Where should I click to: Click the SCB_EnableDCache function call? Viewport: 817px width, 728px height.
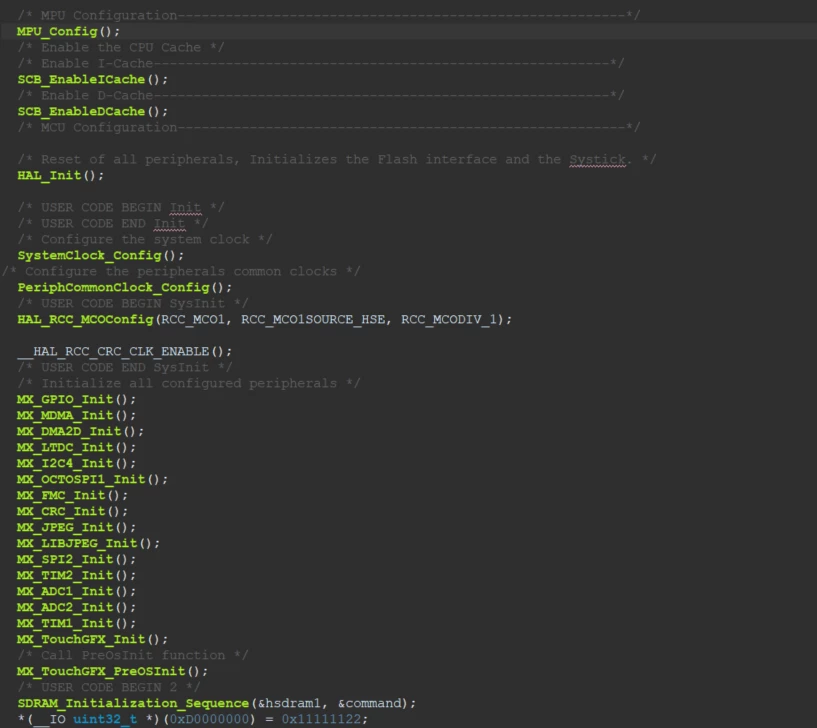(x=93, y=112)
